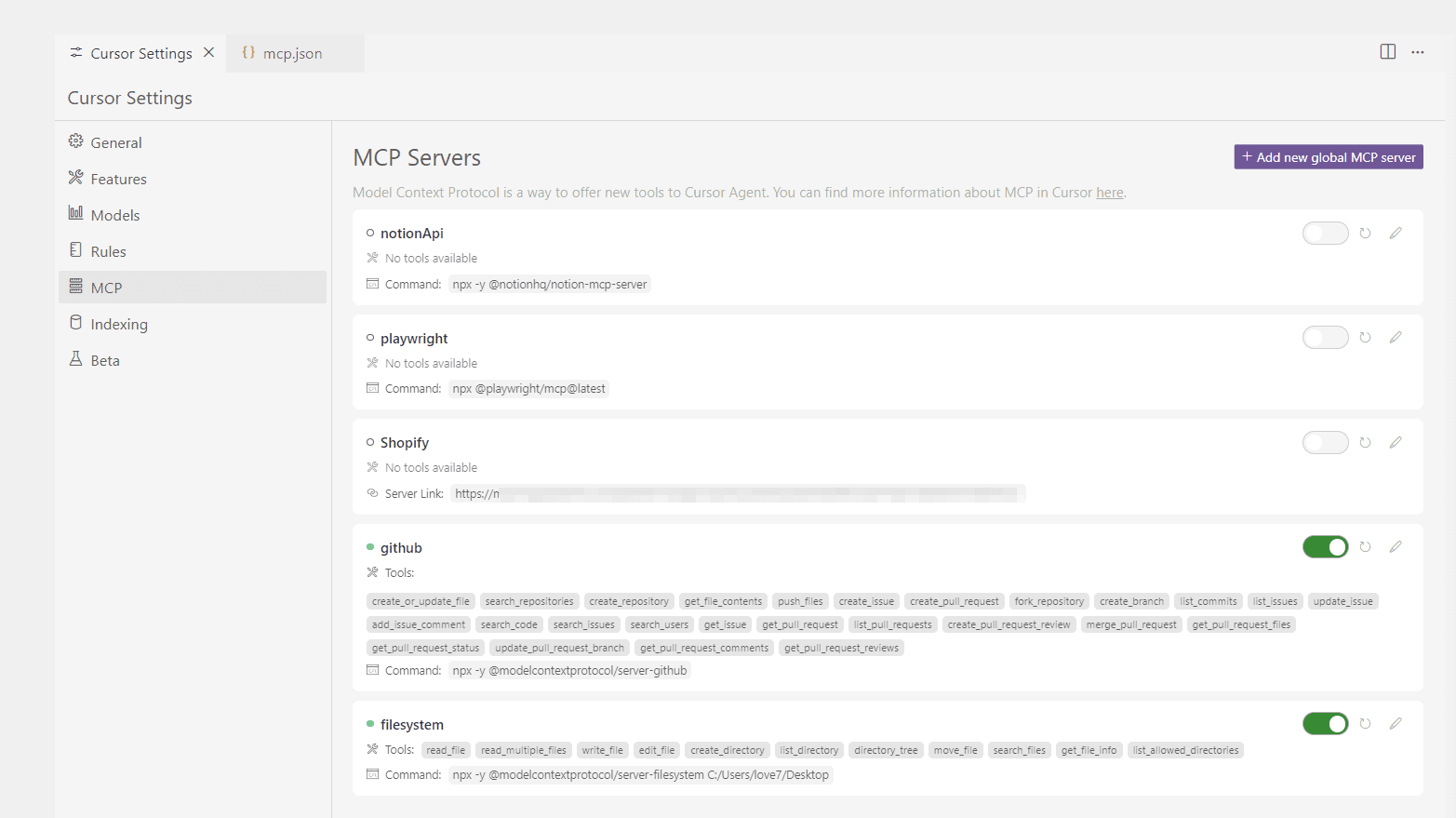Image resolution: width=1456 pixels, height=818 pixels.
Task: Enable the playwright server toggle
Action: coord(1325,337)
